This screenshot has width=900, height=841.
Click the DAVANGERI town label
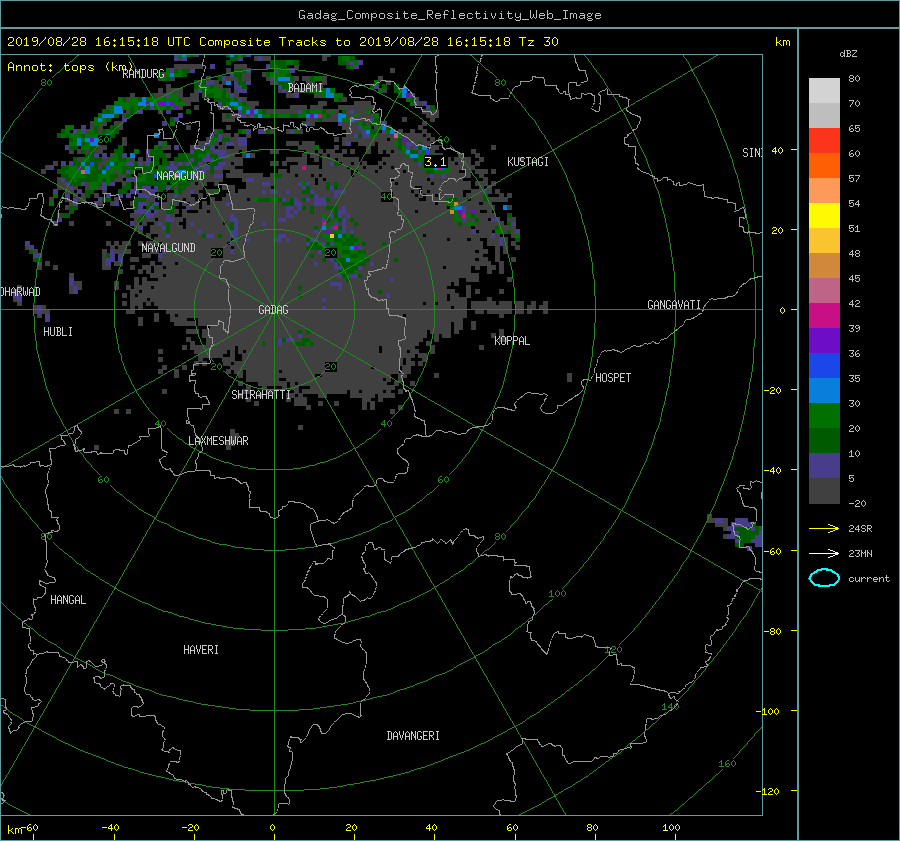(x=413, y=736)
